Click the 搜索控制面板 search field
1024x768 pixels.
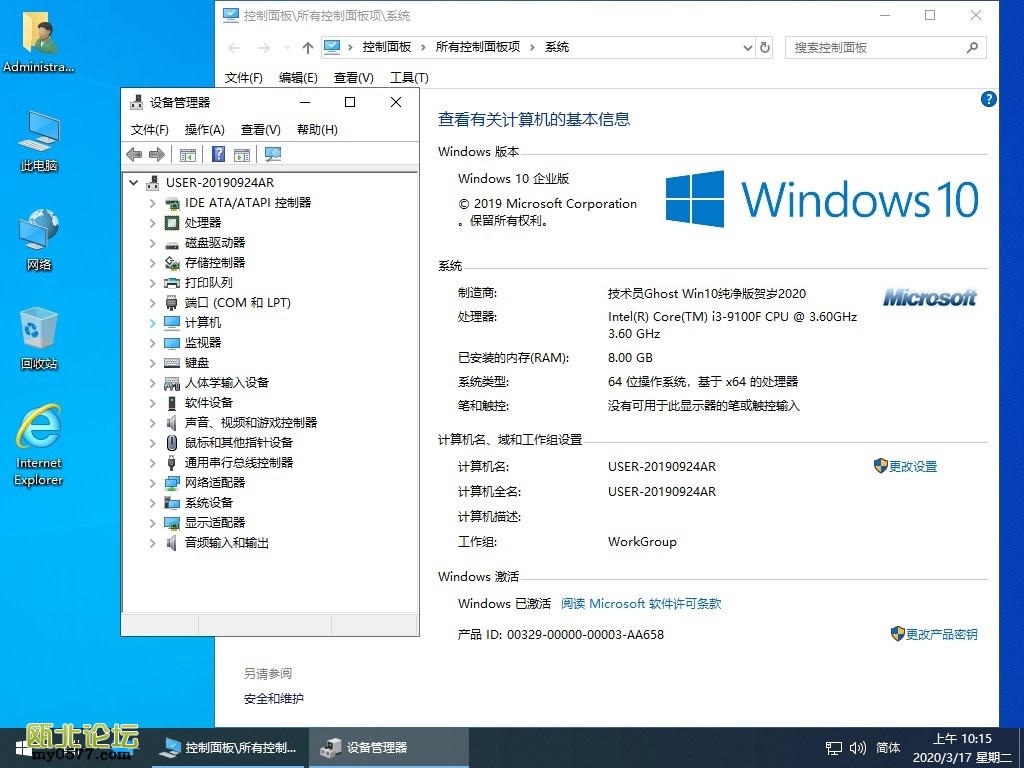[875, 47]
